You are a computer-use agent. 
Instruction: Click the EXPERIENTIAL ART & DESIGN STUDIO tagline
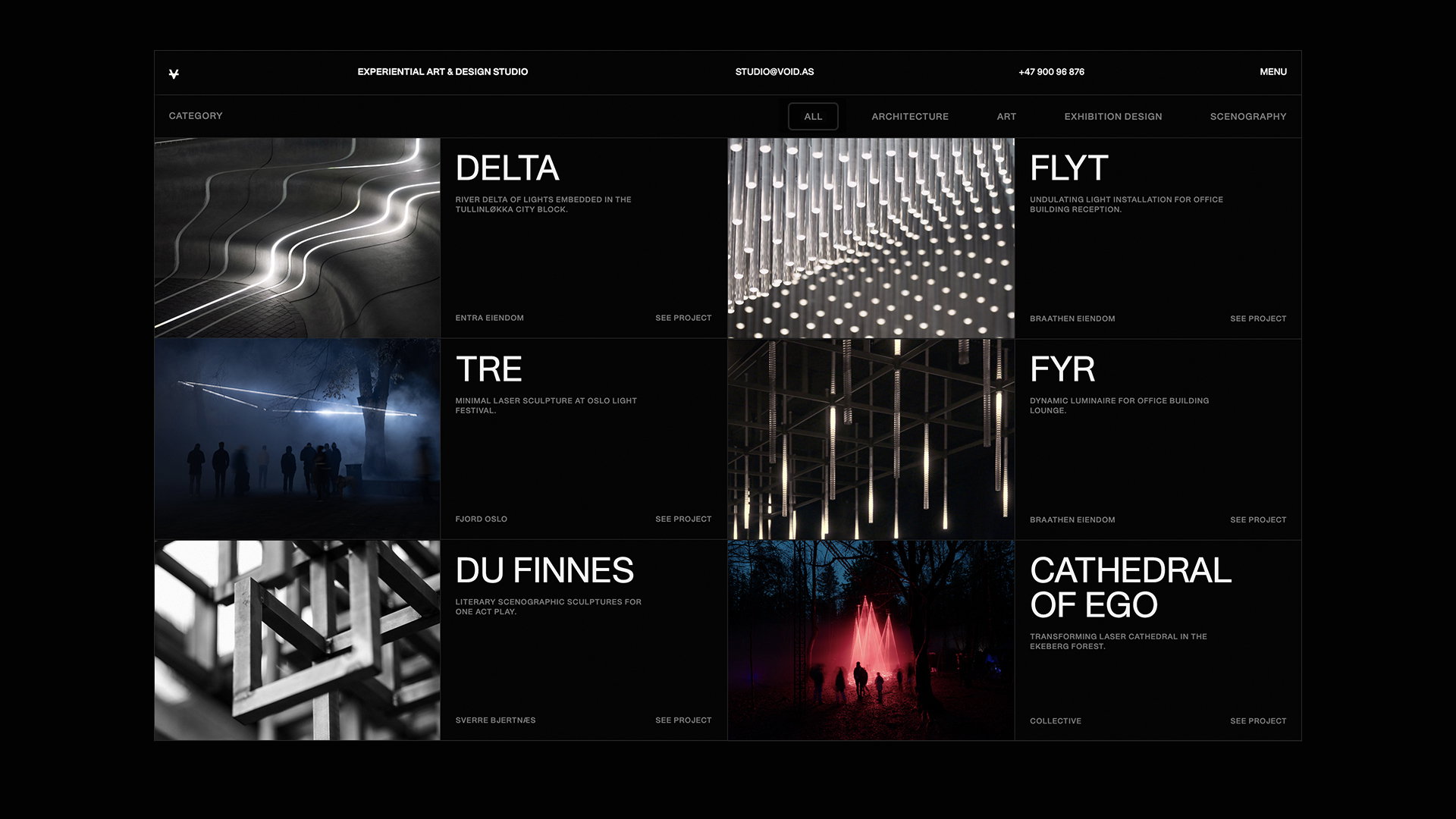click(443, 72)
